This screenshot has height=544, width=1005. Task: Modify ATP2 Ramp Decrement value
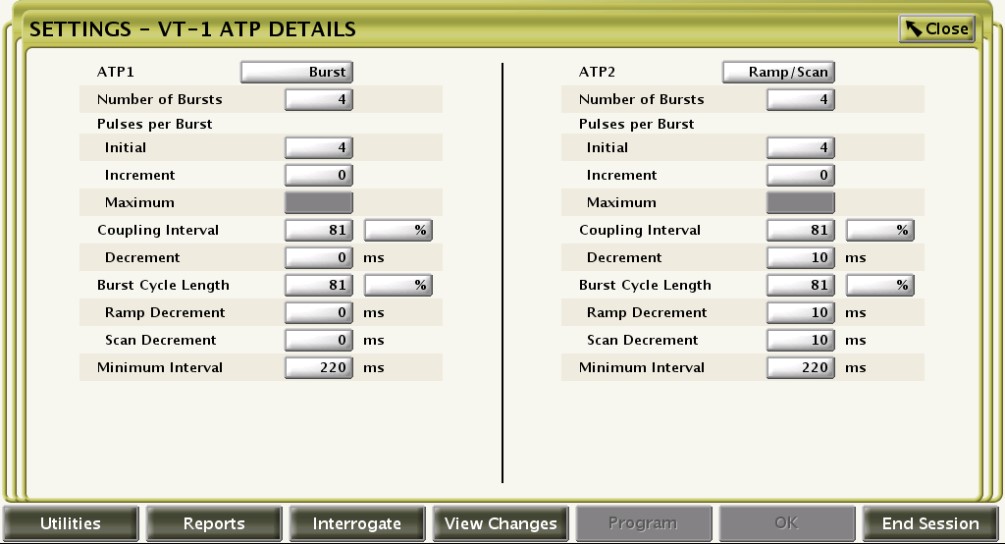(x=803, y=313)
